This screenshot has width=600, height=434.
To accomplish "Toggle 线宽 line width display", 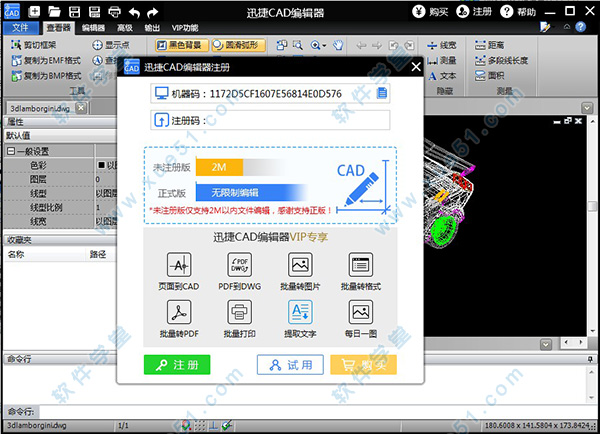I will [x=442, y=45].
